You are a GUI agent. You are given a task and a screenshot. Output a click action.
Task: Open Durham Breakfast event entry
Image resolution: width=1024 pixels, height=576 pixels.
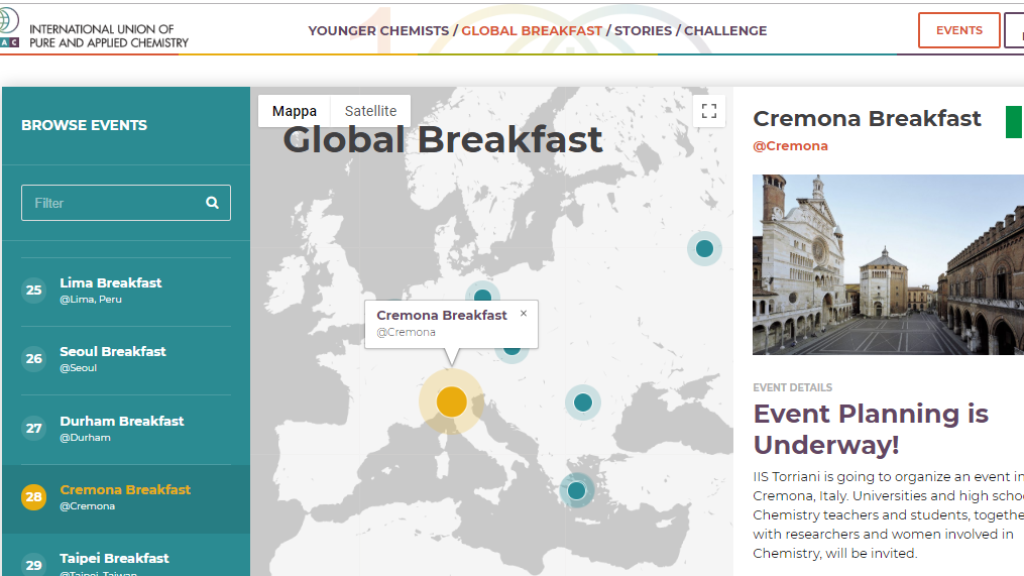pyautogui.click(x=125, y=428)
